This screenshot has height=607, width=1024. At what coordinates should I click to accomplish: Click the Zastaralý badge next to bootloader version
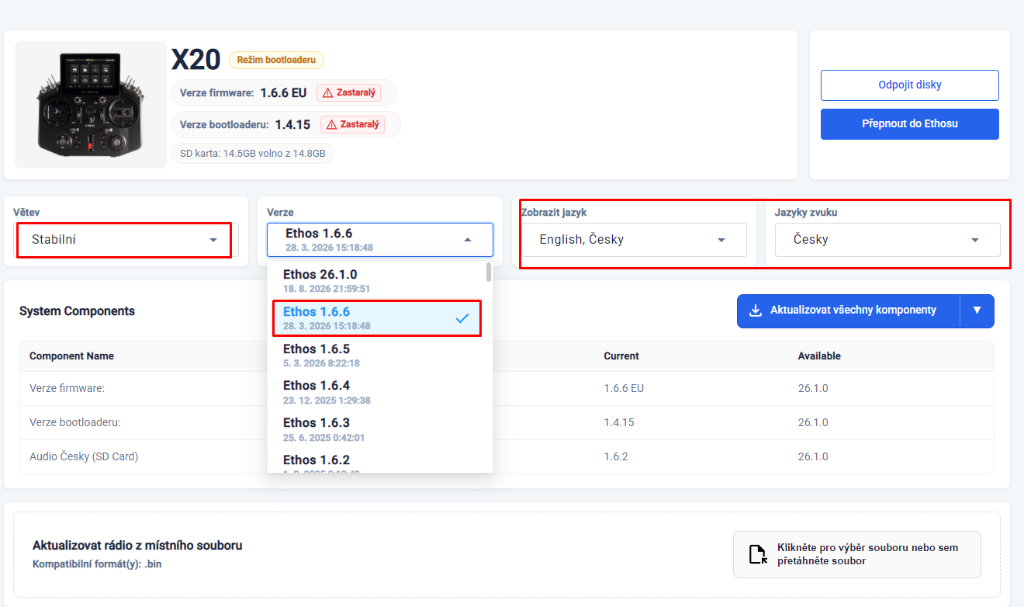pyautogui.click(x=353, y=124)
